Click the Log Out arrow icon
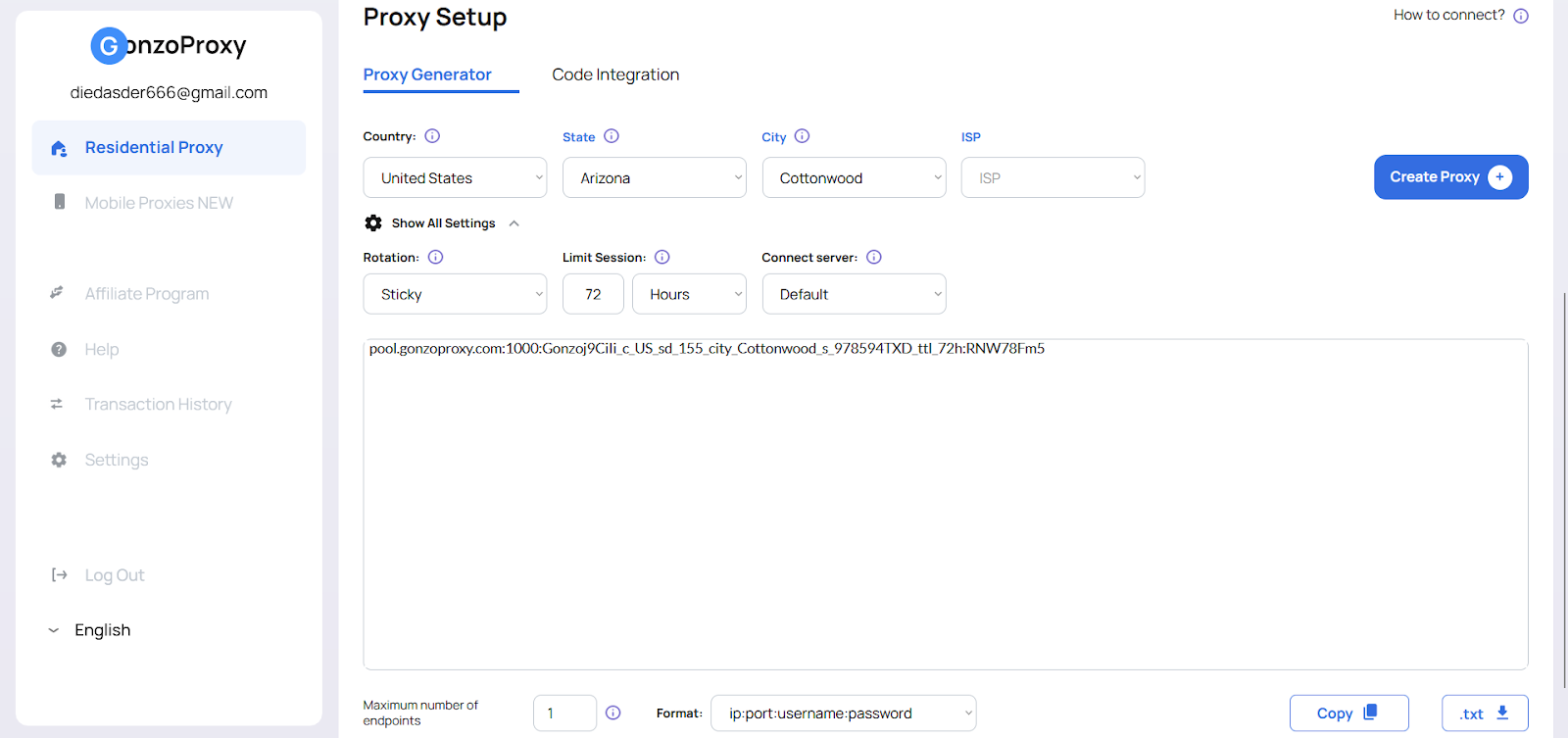The width and height of the screenshot is (1568, 738). (x=59, y=574)
